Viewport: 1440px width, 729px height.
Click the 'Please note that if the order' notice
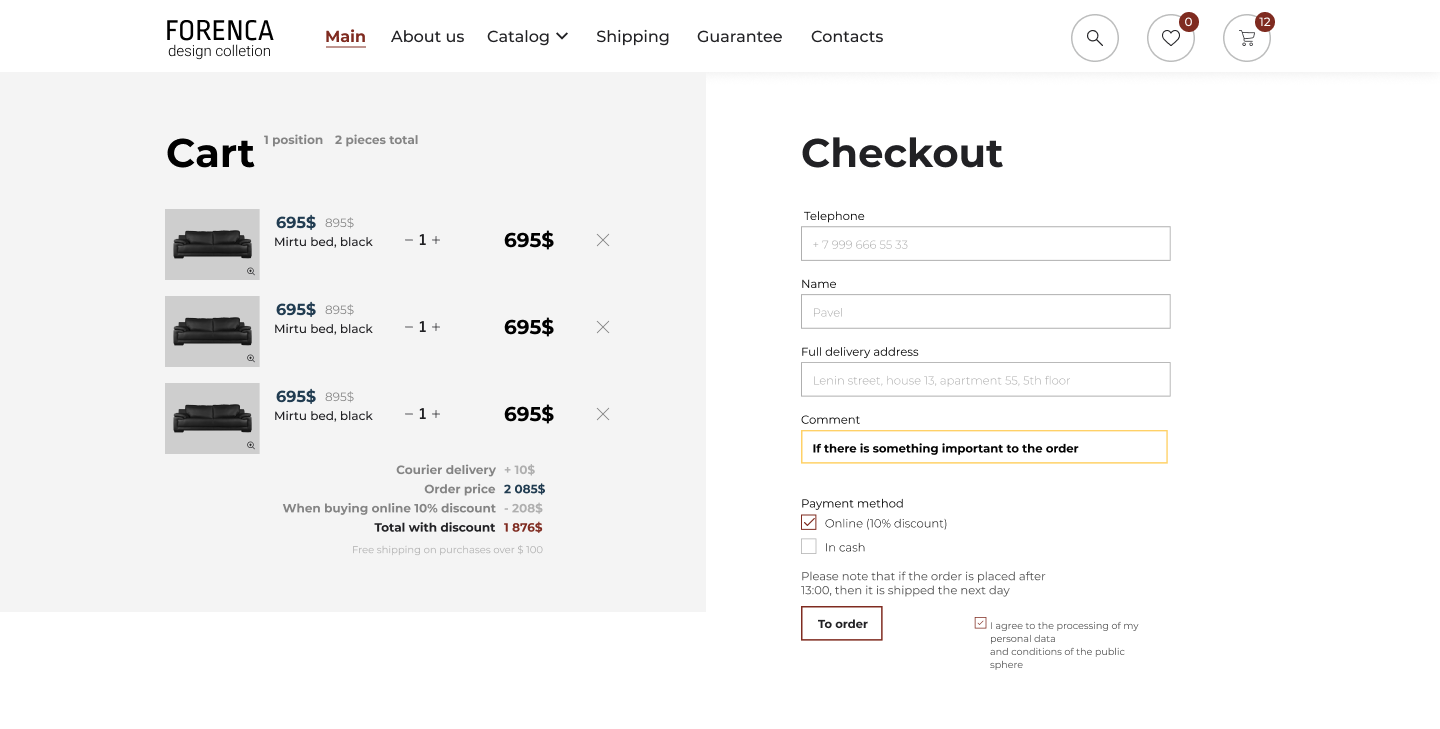coord(923,583)
